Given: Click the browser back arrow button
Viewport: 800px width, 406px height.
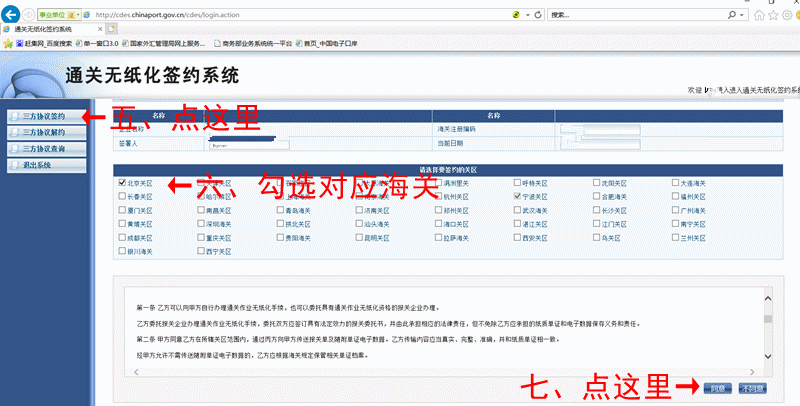Looking at the screenshot, I should click(13, 15).
